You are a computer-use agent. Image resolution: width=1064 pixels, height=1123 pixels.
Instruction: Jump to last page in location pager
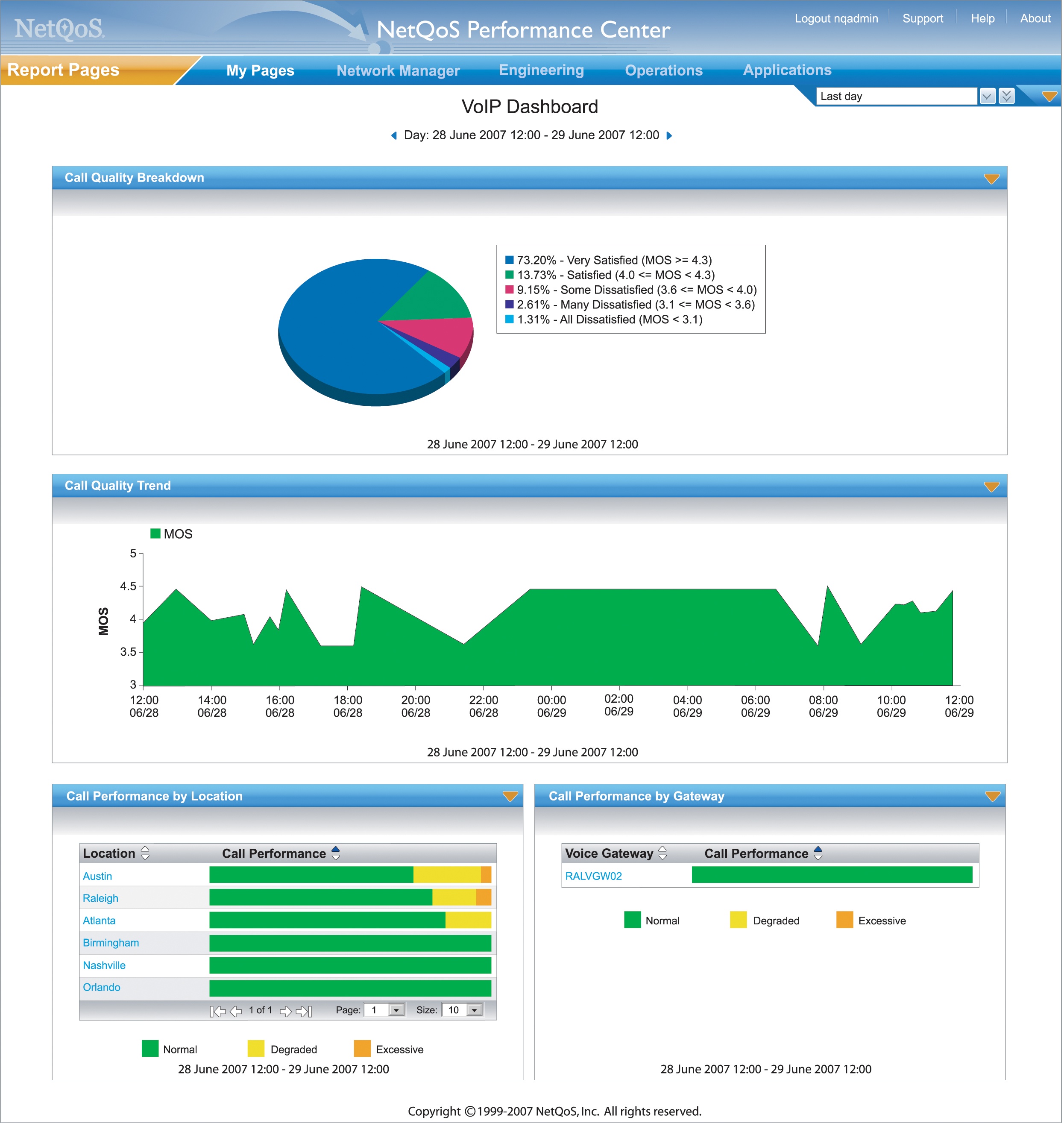(305, 1011)
